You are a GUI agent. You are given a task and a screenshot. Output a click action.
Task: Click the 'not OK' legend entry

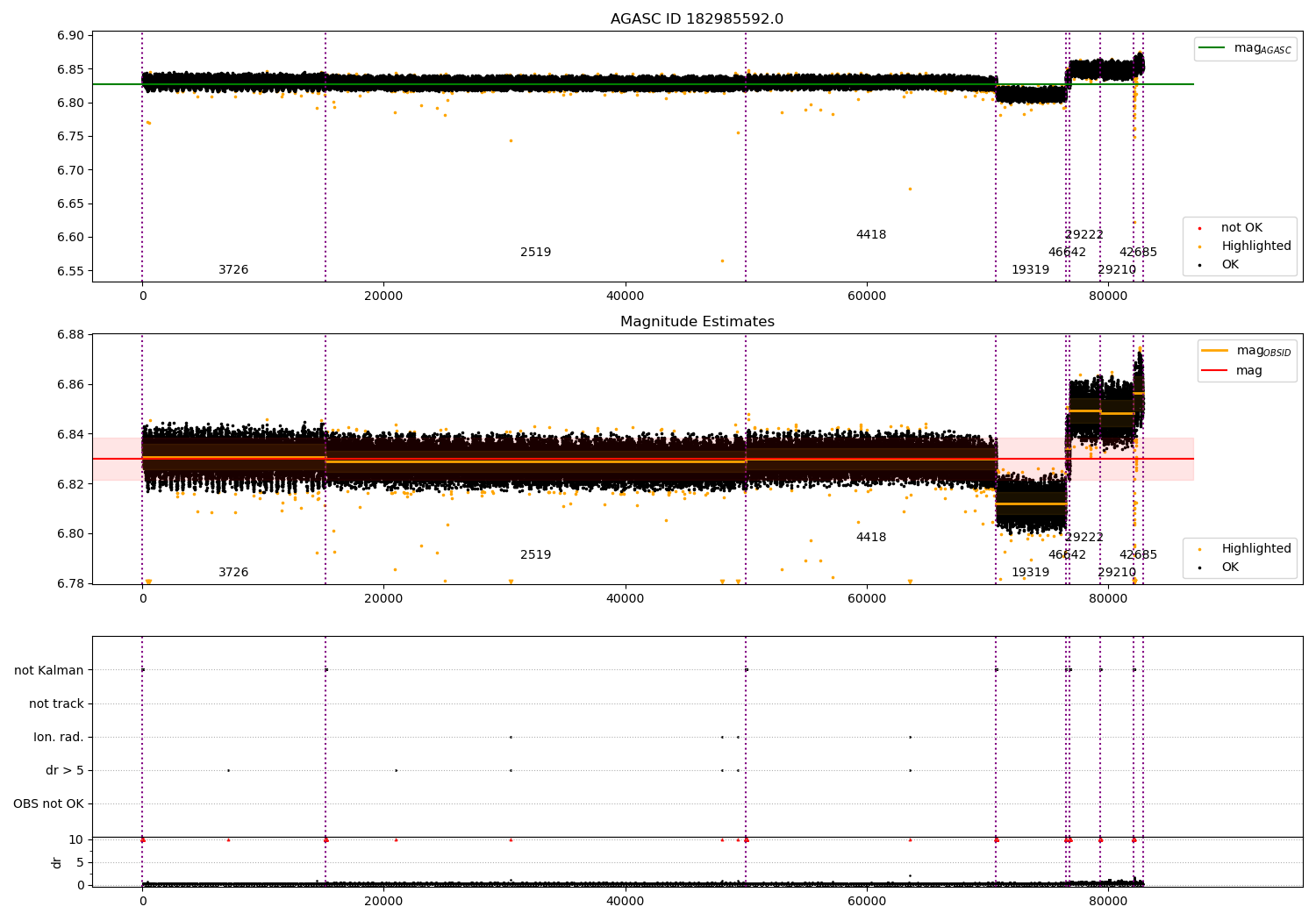point(1241,228)
